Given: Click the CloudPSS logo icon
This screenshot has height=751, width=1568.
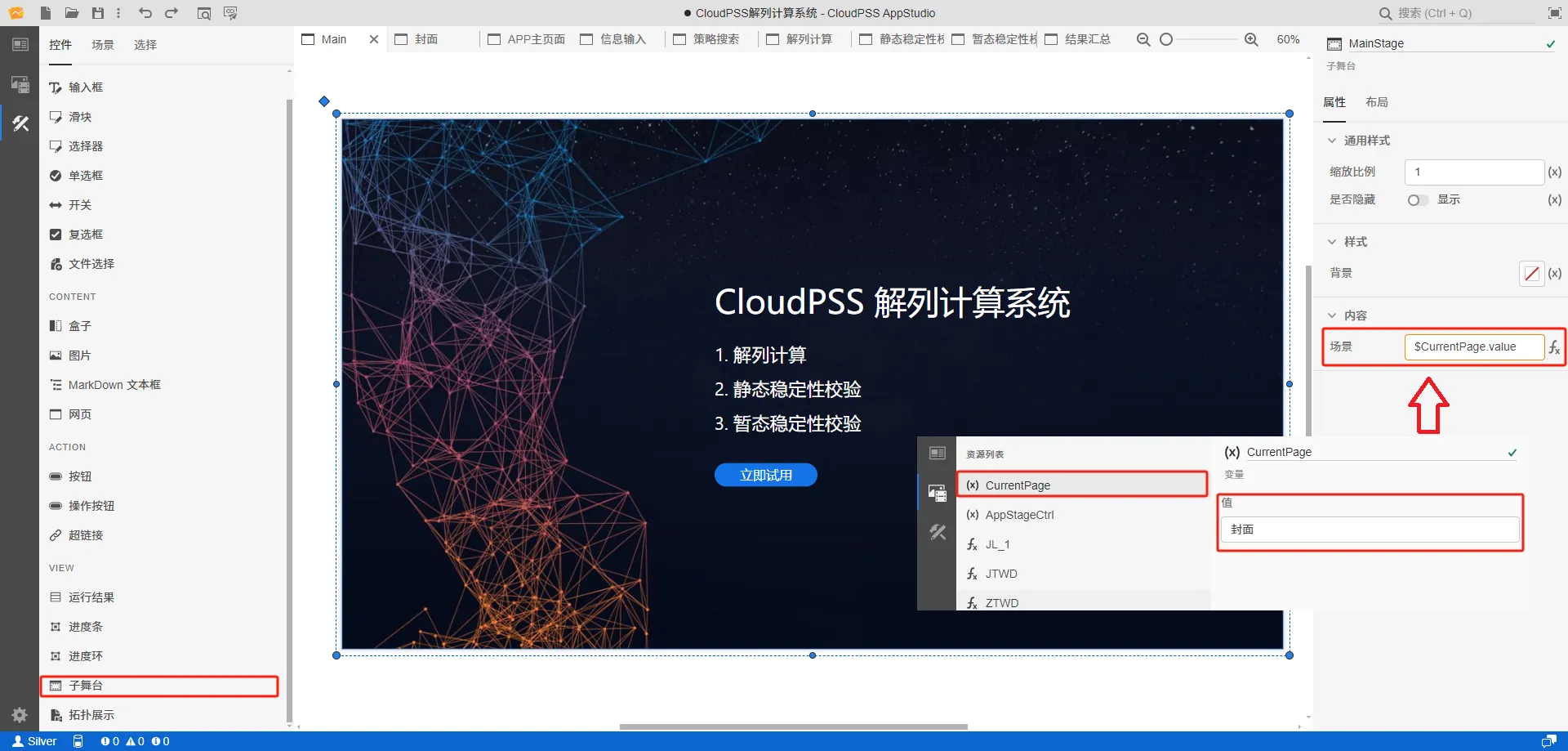Looking at the screenshot, I should coord(16,13).
